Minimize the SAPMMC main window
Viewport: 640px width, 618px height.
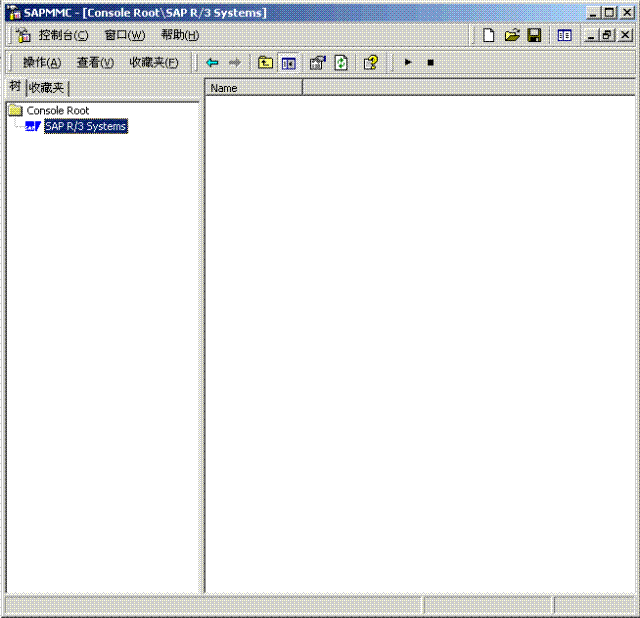coord(593,13)
